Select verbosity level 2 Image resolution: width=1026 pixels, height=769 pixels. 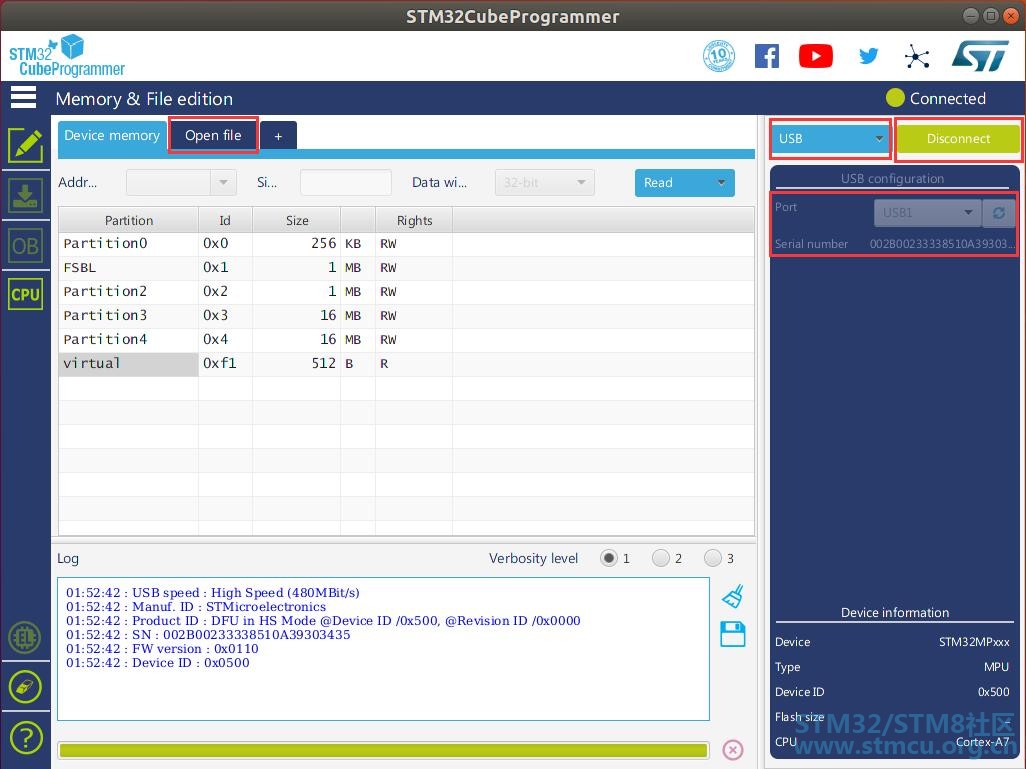tap(661, 558)
